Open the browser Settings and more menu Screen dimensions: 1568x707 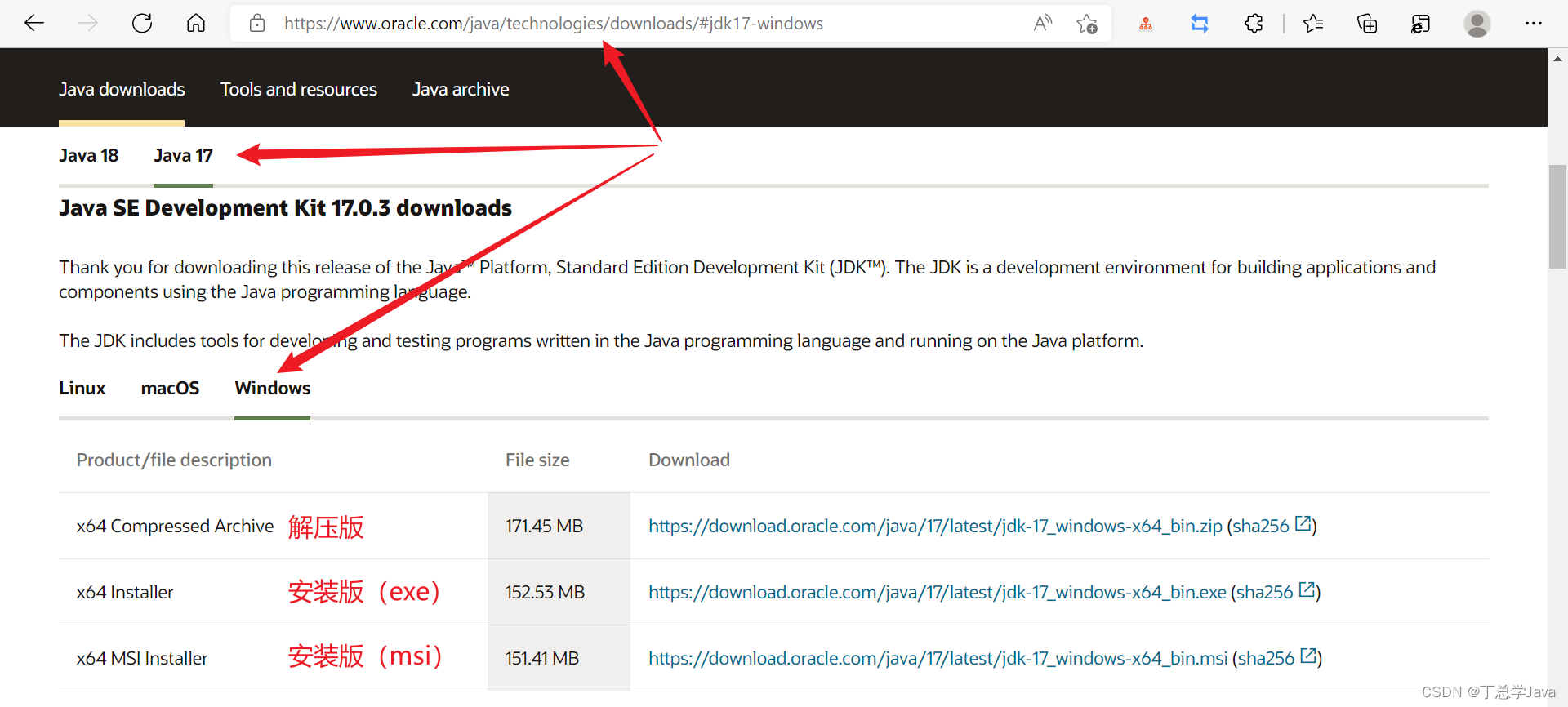point(1534,24)
